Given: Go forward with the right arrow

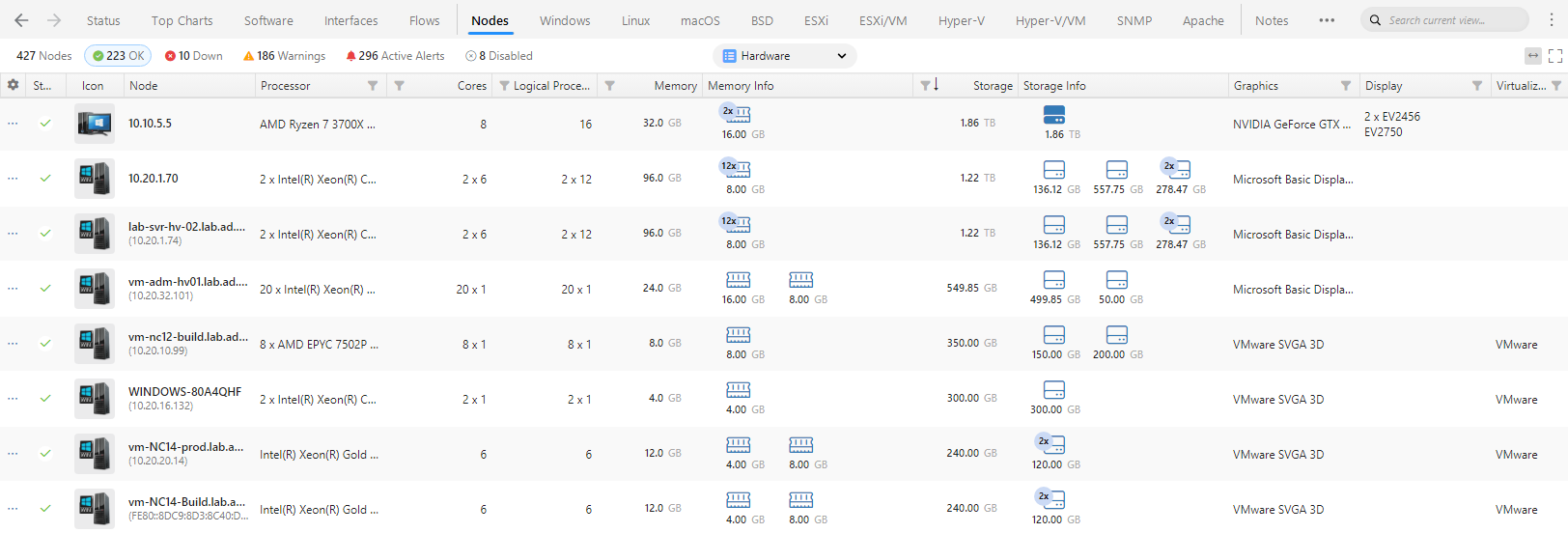Looking at the screenshot, I should (x=54, y=20).
